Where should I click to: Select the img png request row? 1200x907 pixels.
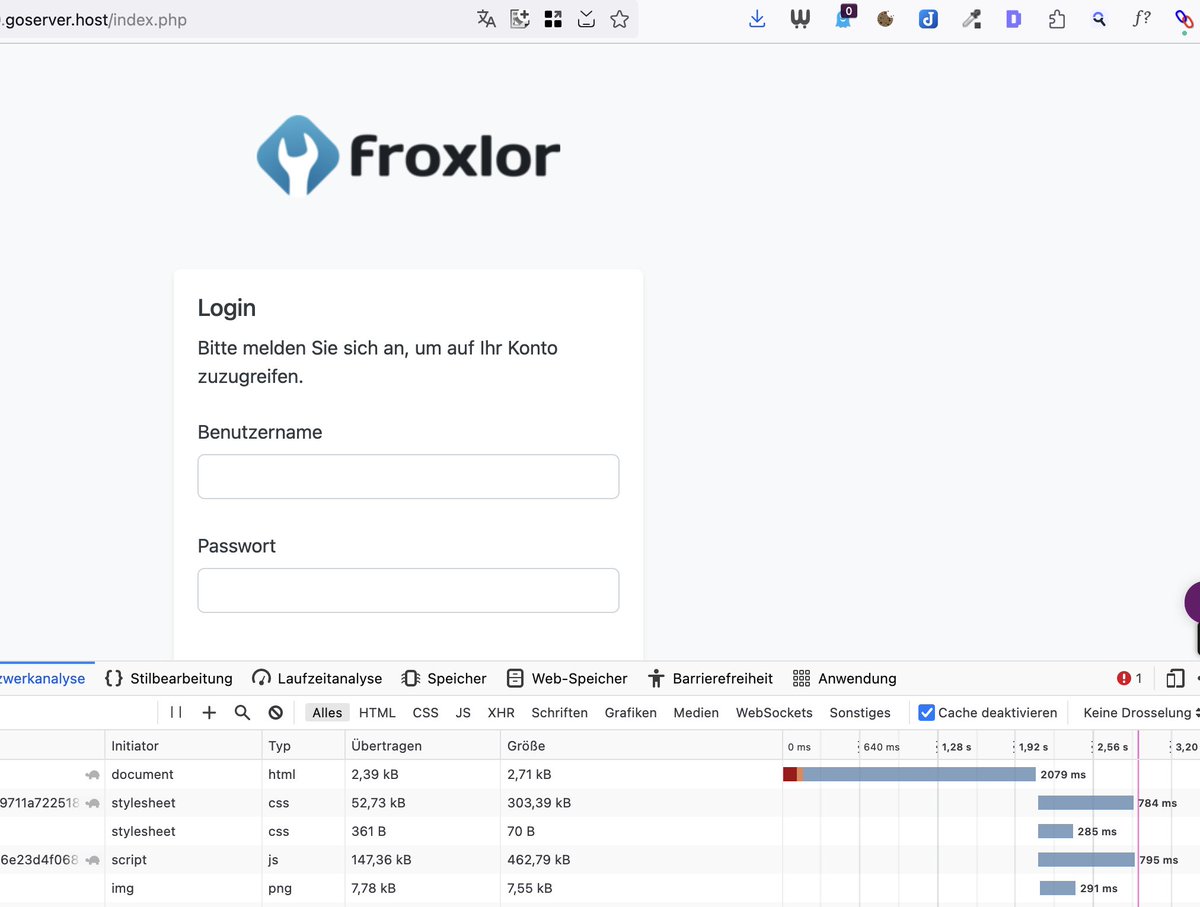(x=600, y=888)
